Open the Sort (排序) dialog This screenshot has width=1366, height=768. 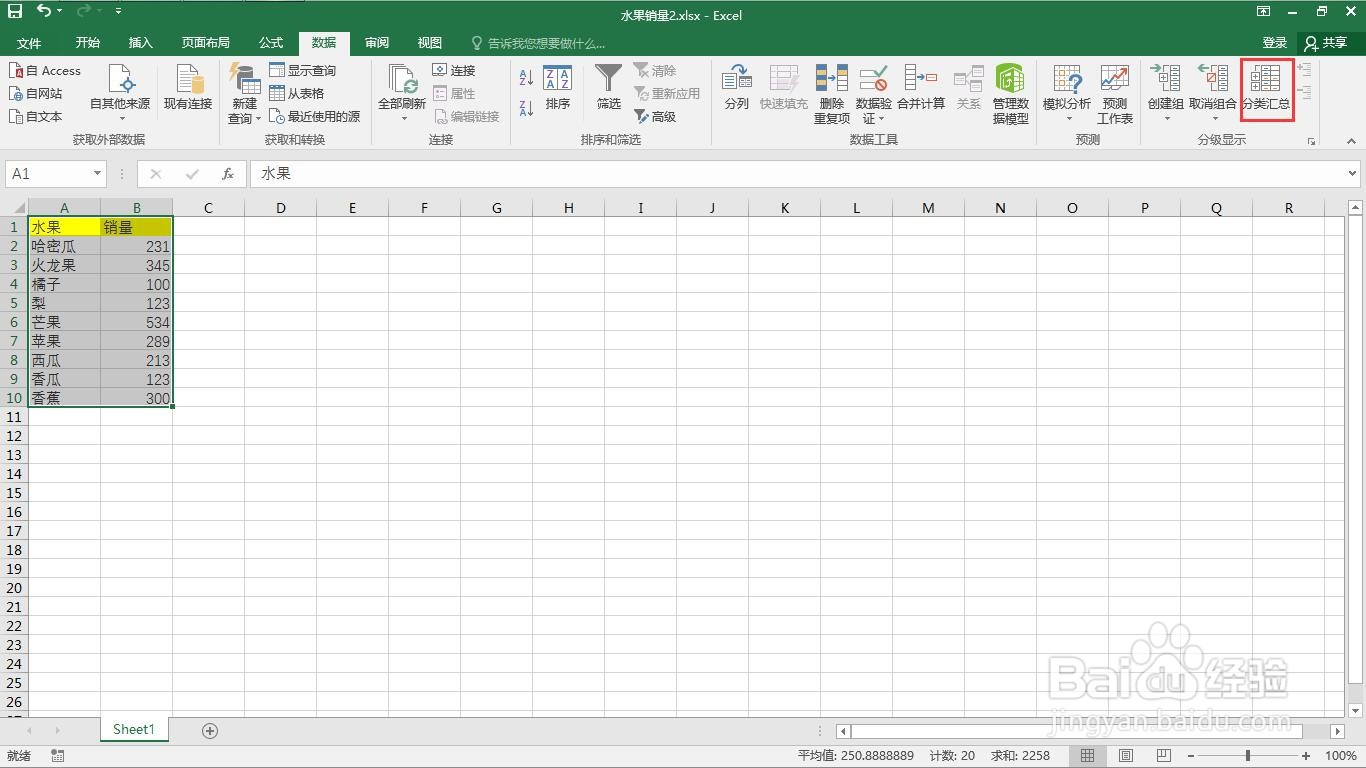coord(557,88)
